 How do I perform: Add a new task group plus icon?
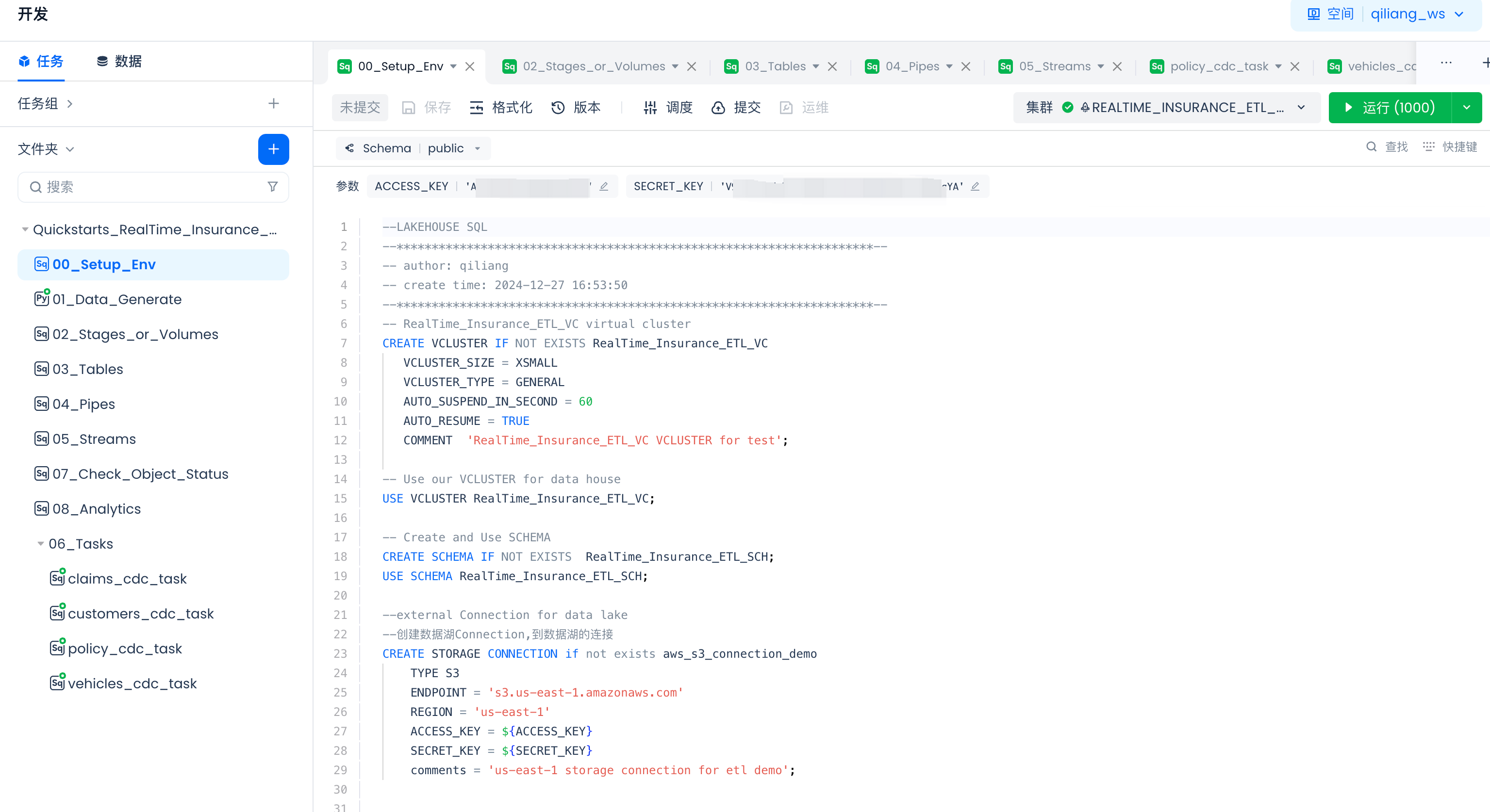click(274, 103)
